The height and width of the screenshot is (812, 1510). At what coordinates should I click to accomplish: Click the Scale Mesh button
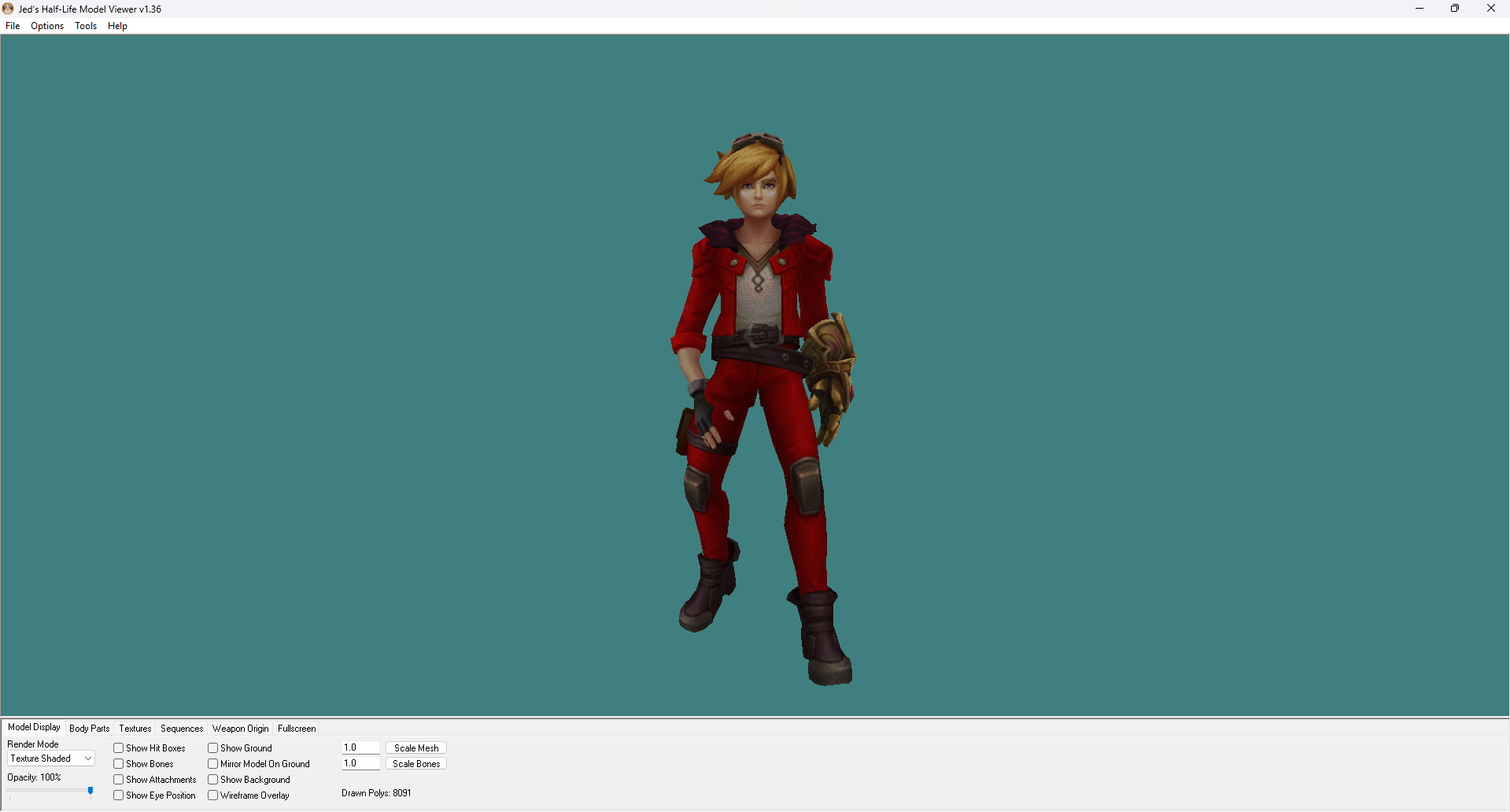[x=416, y=748]
